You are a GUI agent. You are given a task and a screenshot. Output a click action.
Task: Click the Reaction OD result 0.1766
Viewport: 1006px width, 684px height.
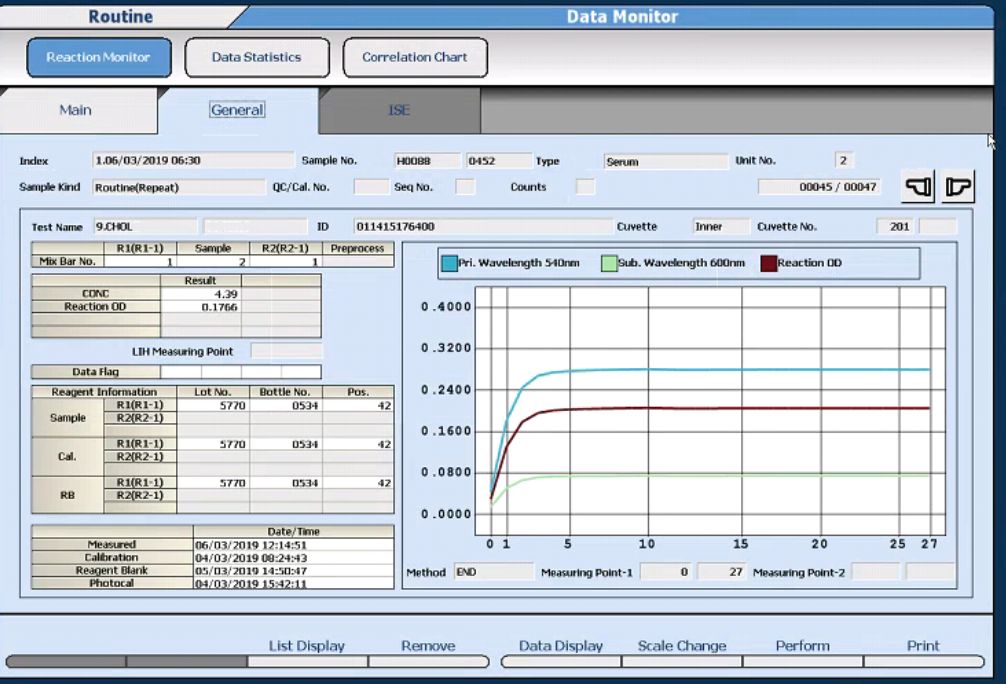point(201,307)
